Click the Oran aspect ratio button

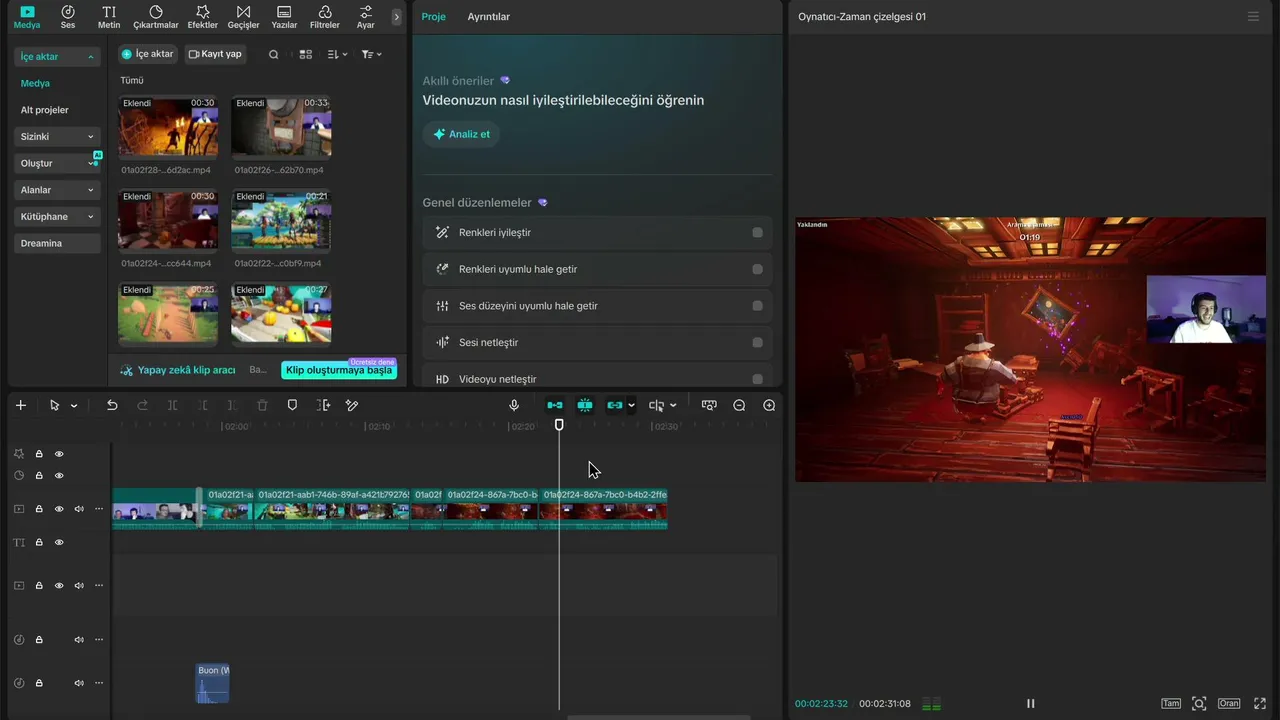tap(1229, 704)
